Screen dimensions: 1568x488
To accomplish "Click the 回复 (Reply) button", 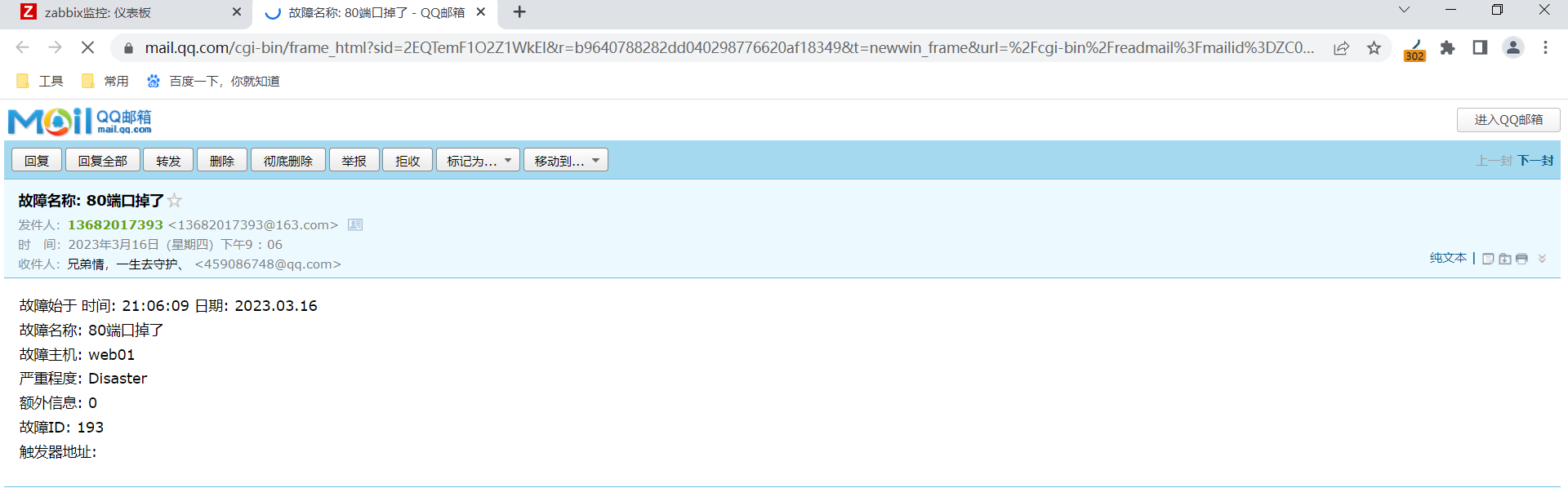I will click(37, 160).
